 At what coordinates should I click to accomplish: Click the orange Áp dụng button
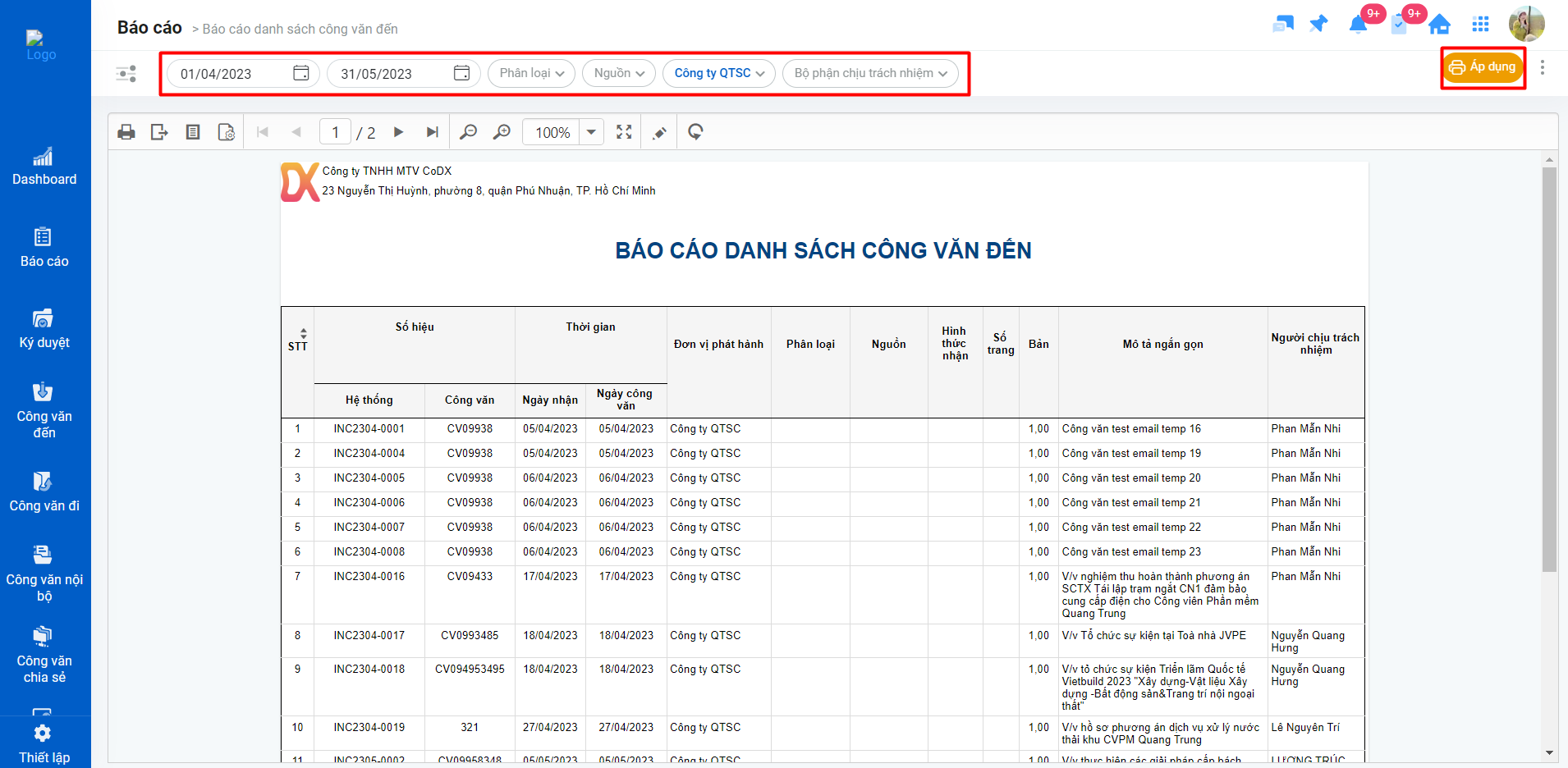1483,67
